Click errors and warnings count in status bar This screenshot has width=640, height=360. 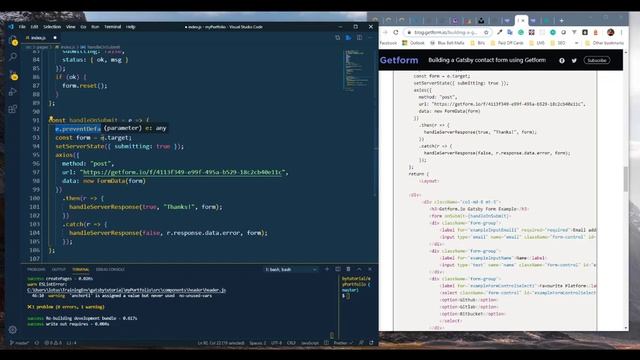(x=53, y=343)
